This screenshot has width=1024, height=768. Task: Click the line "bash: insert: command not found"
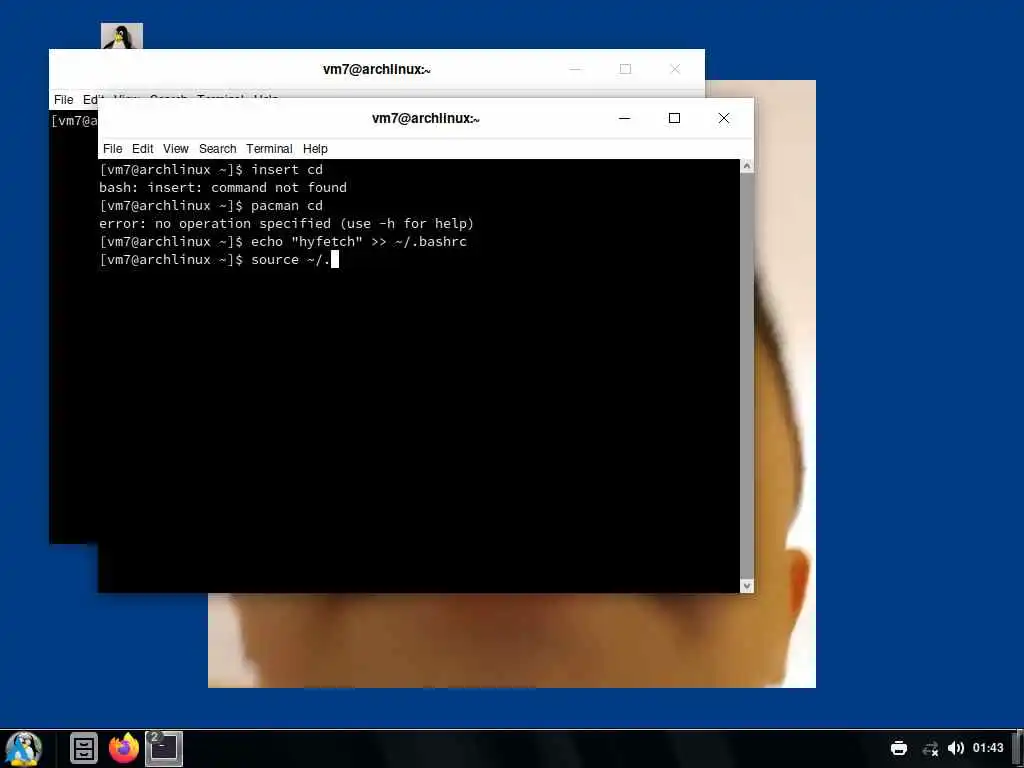[223, 187]
